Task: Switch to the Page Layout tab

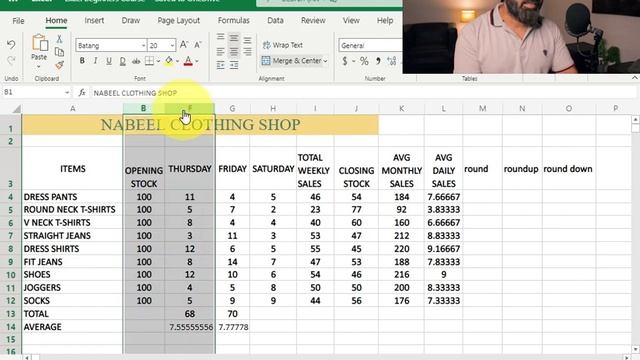Action: point(178,20)
